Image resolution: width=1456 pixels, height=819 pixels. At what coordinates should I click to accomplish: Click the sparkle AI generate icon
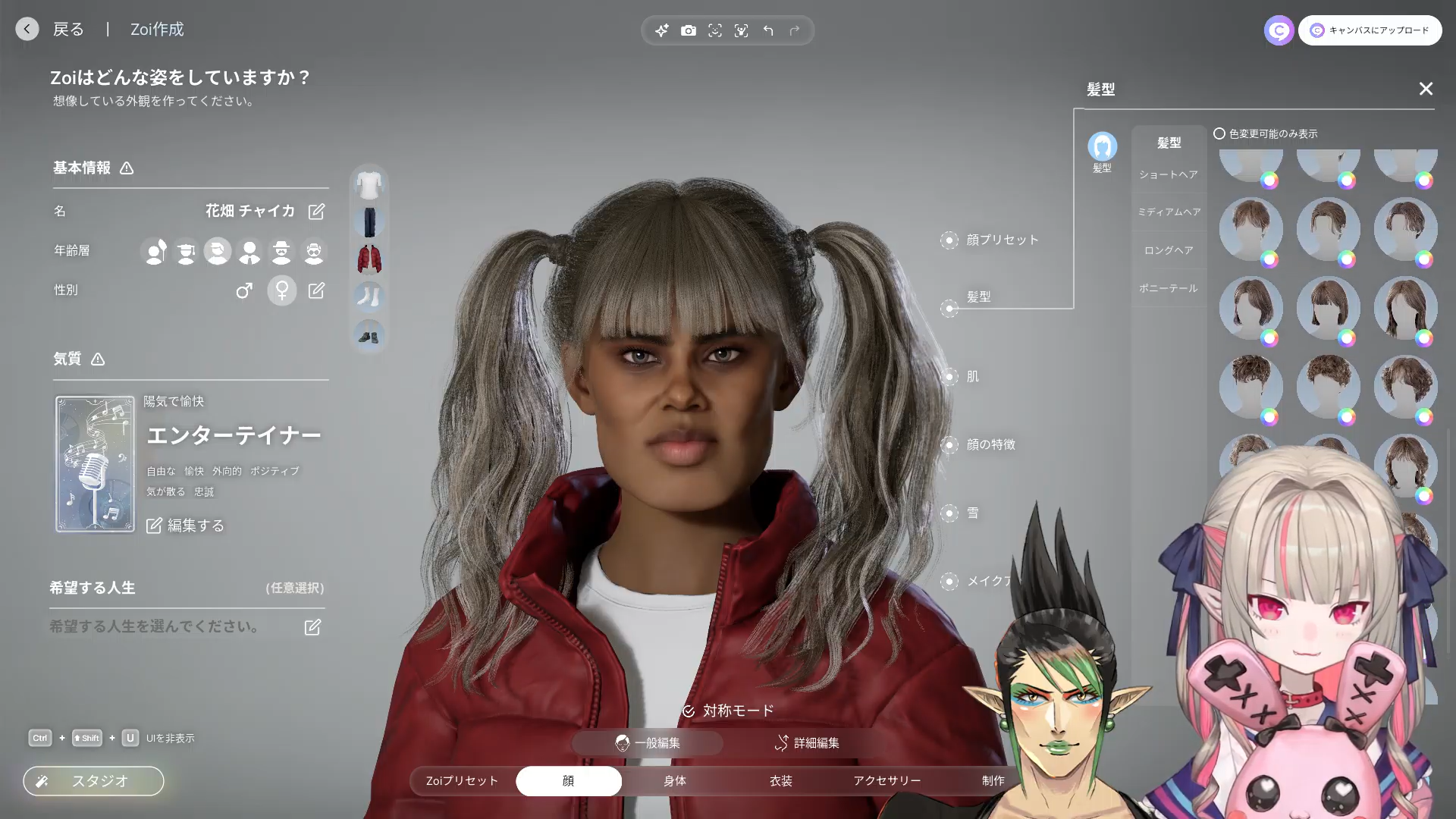point(661,30)
